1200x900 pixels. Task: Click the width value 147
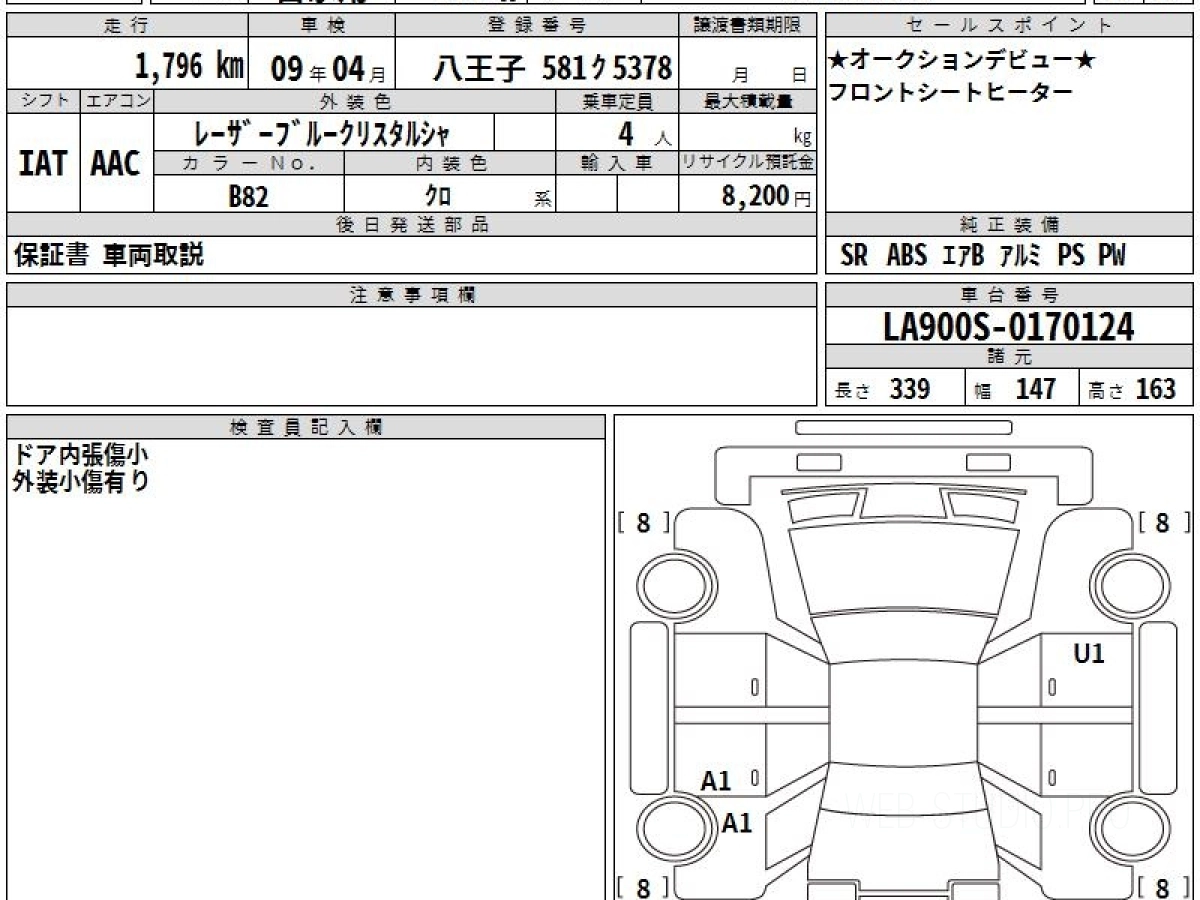pyautogui.click(x=1036, y=389)
